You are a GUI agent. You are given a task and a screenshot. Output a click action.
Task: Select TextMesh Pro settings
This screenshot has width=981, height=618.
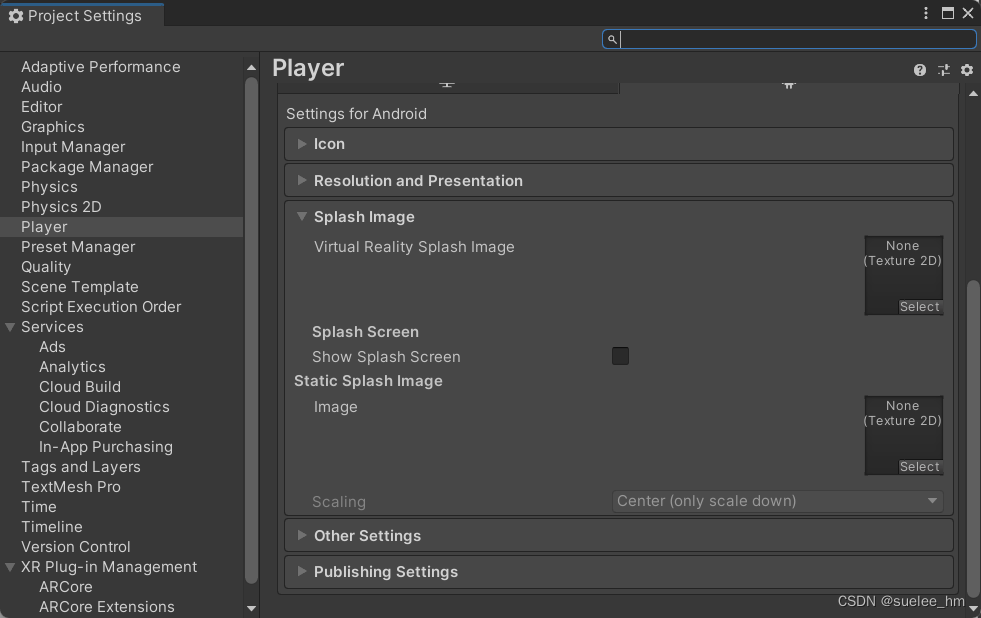pyautogui.click(x=71, y=487)
